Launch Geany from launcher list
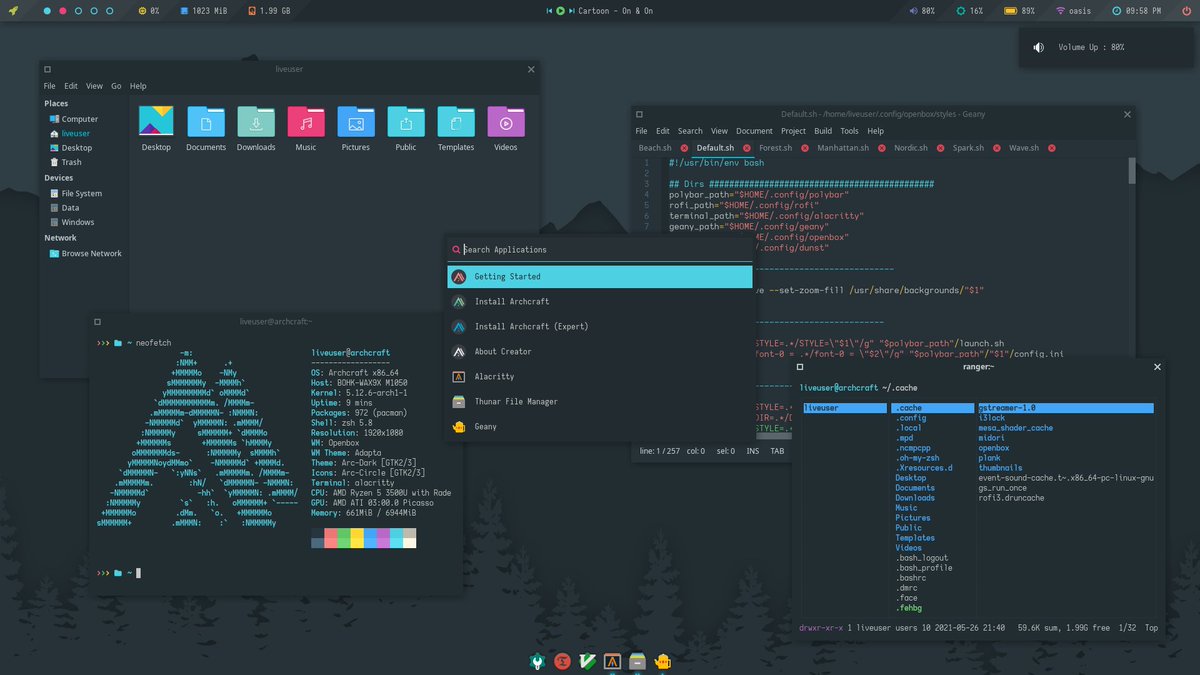This screenshot has width=1200, height=675. tap(600, 427)
